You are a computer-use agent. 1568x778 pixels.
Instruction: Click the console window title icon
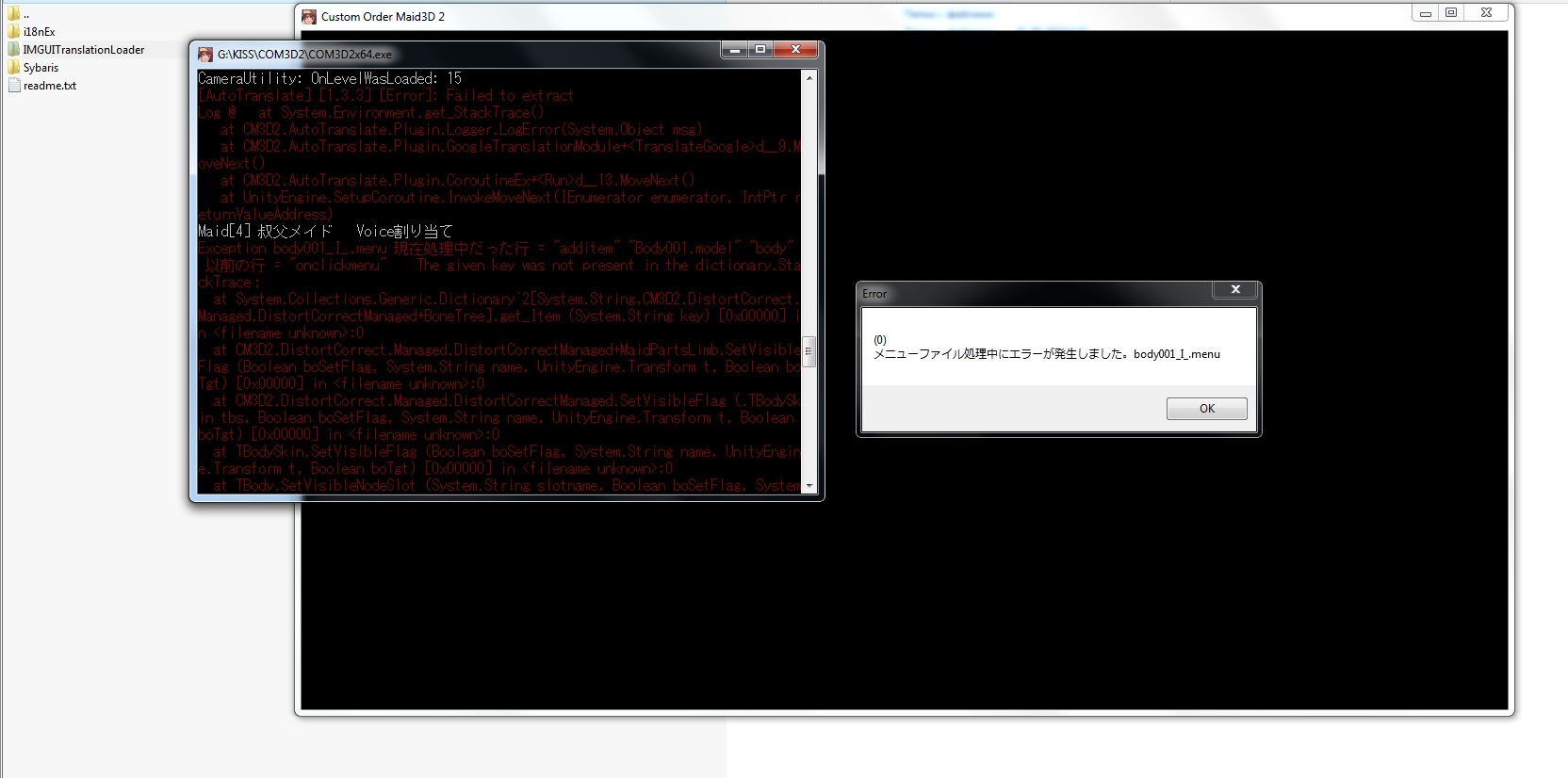tap(205, 55)
